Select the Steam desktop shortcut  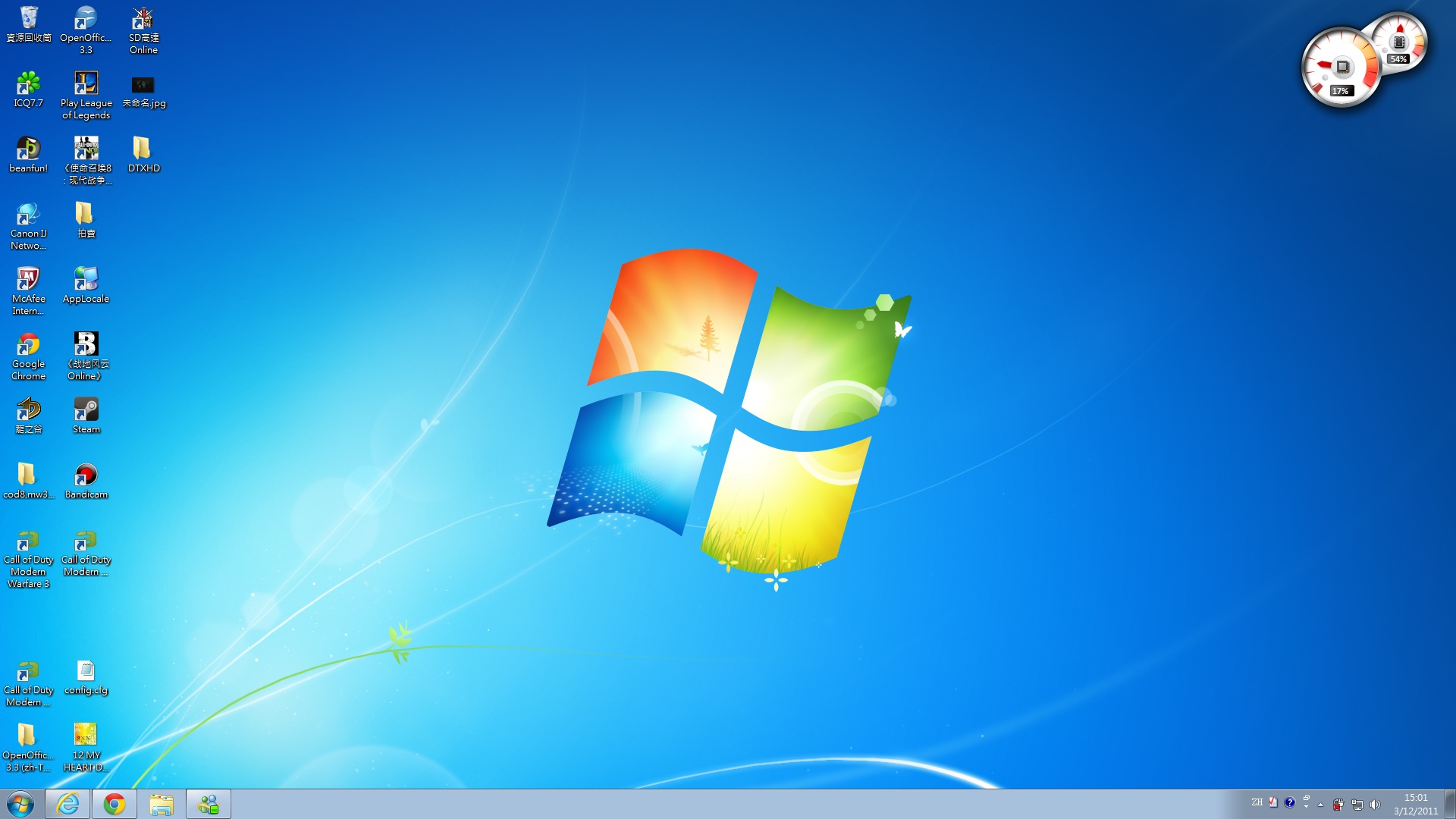coord(86,416)
